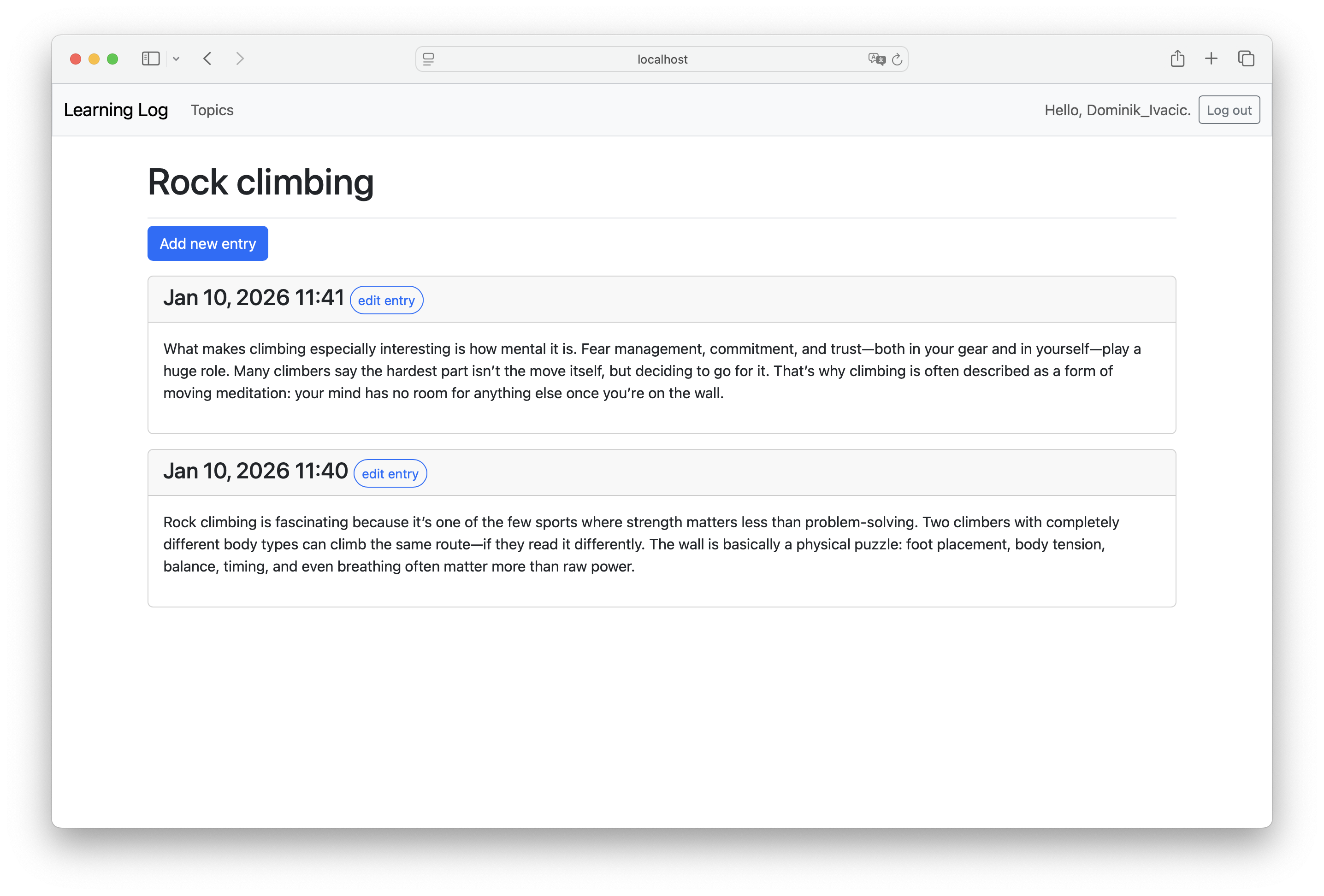This screenshot has height=896, width=1324.
Task: Select the Learning Log home link
Action: point(116,110)
